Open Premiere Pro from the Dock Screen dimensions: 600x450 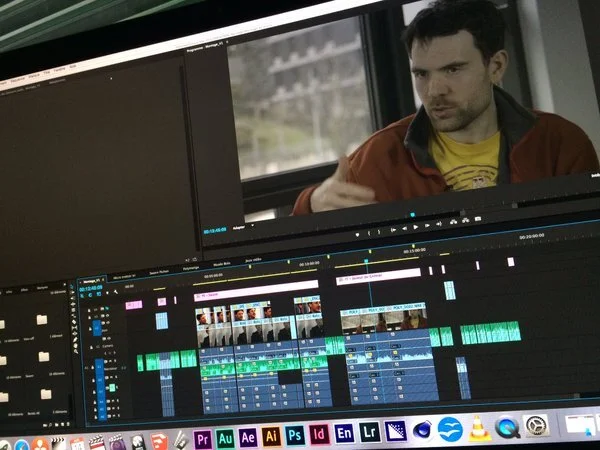coord(203,439)
